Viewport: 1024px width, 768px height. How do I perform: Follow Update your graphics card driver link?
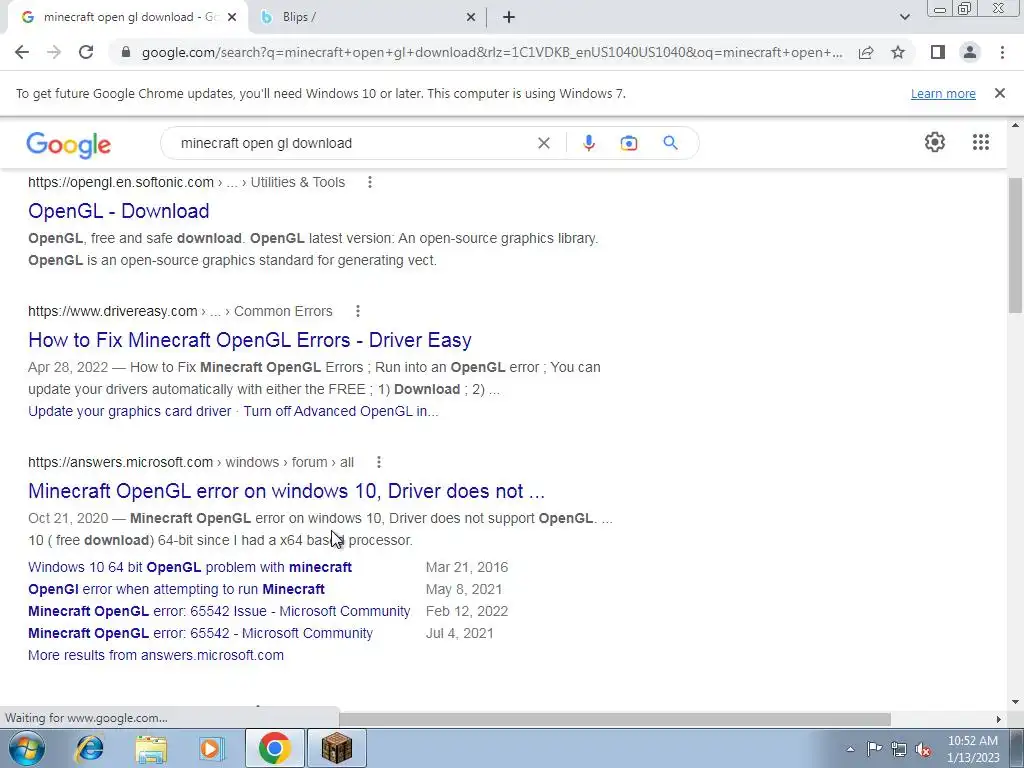pos(129,411)
